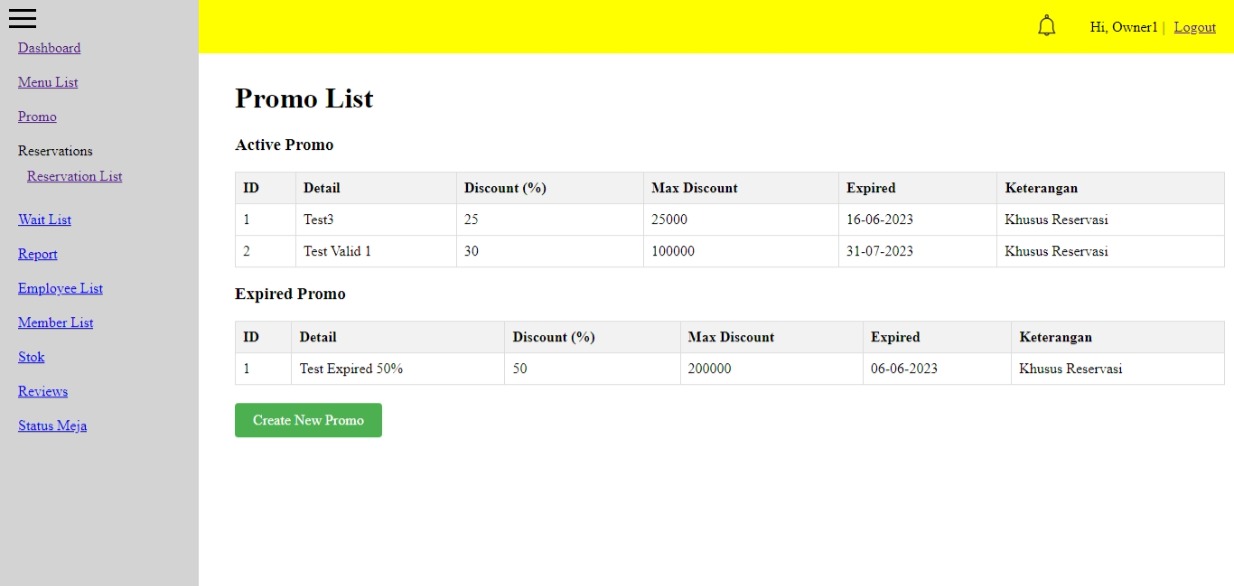
Task: Open the Report page
Action: click(38, 254)
